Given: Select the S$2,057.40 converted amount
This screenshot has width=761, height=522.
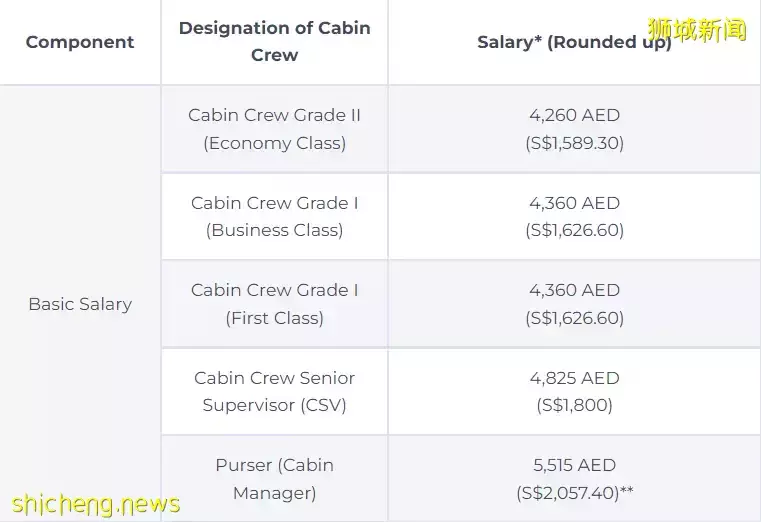Looking at the screenshot, I should 574,493.
